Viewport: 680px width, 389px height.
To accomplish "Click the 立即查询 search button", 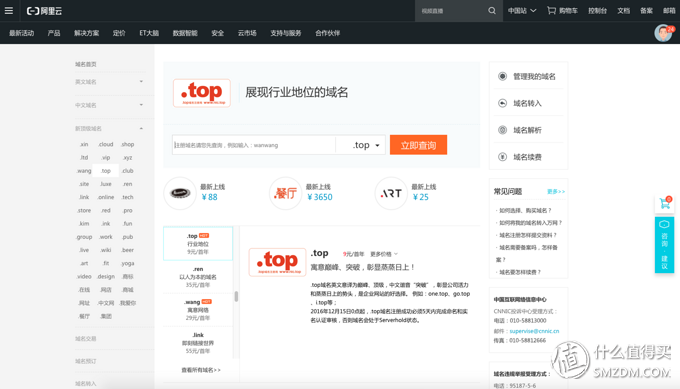I will pos(418,145).
